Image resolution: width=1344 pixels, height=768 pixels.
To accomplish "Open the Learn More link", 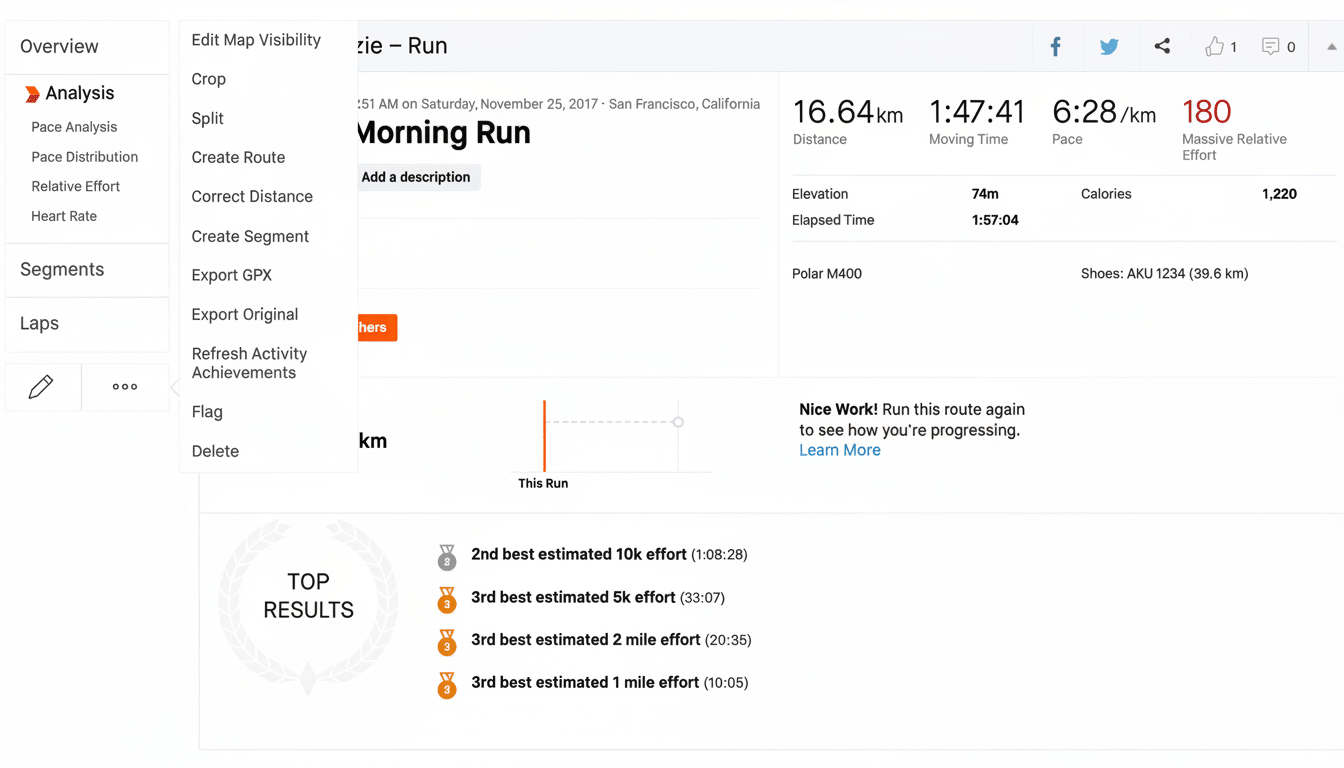I will point(840,450).
